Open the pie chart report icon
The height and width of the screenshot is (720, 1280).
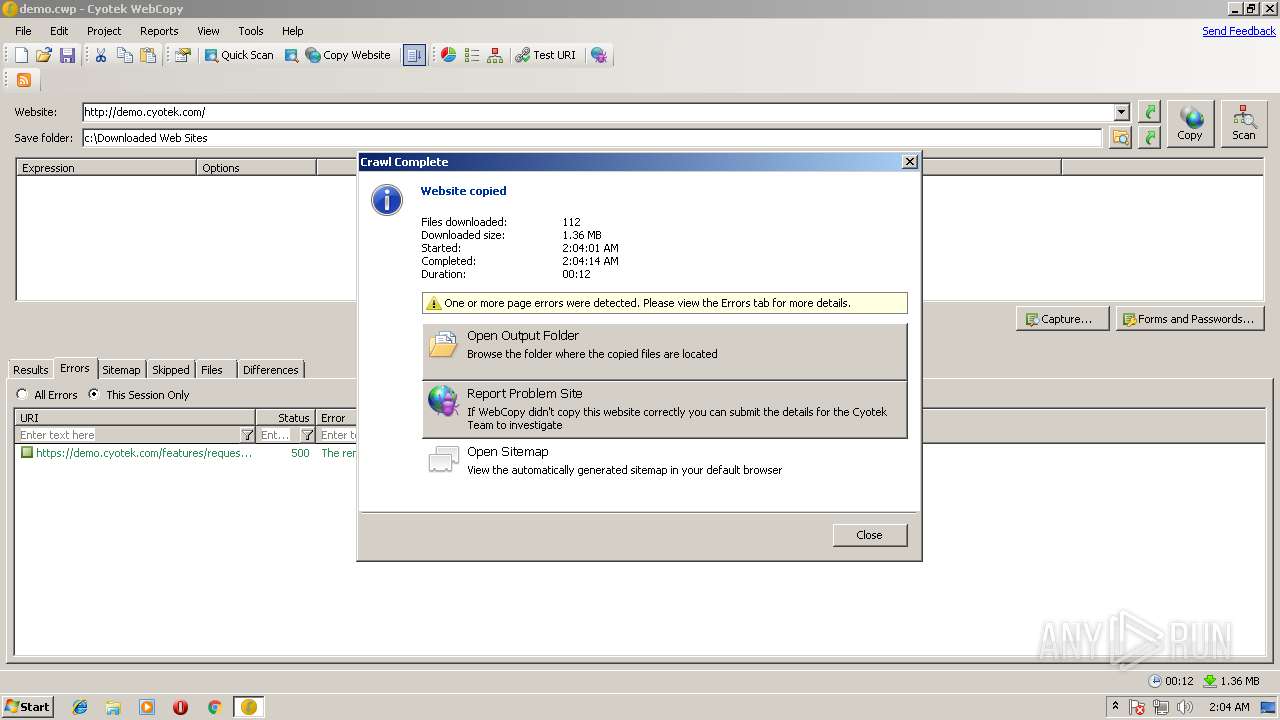[x=449, y=55]
